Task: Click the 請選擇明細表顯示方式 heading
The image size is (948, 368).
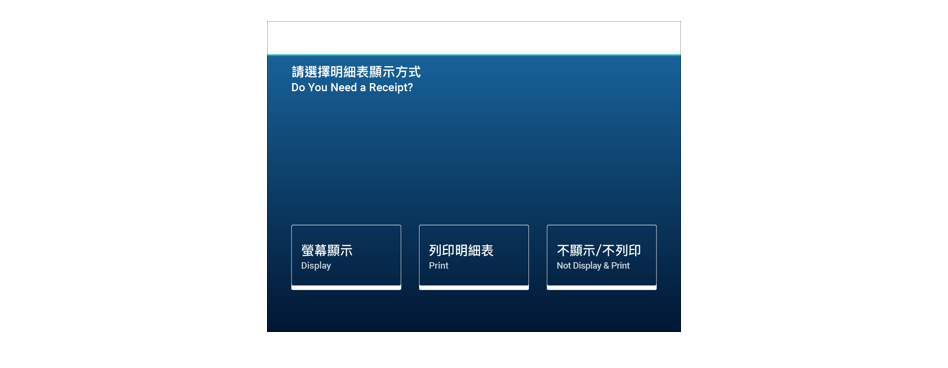Action: tap(356, 73)
